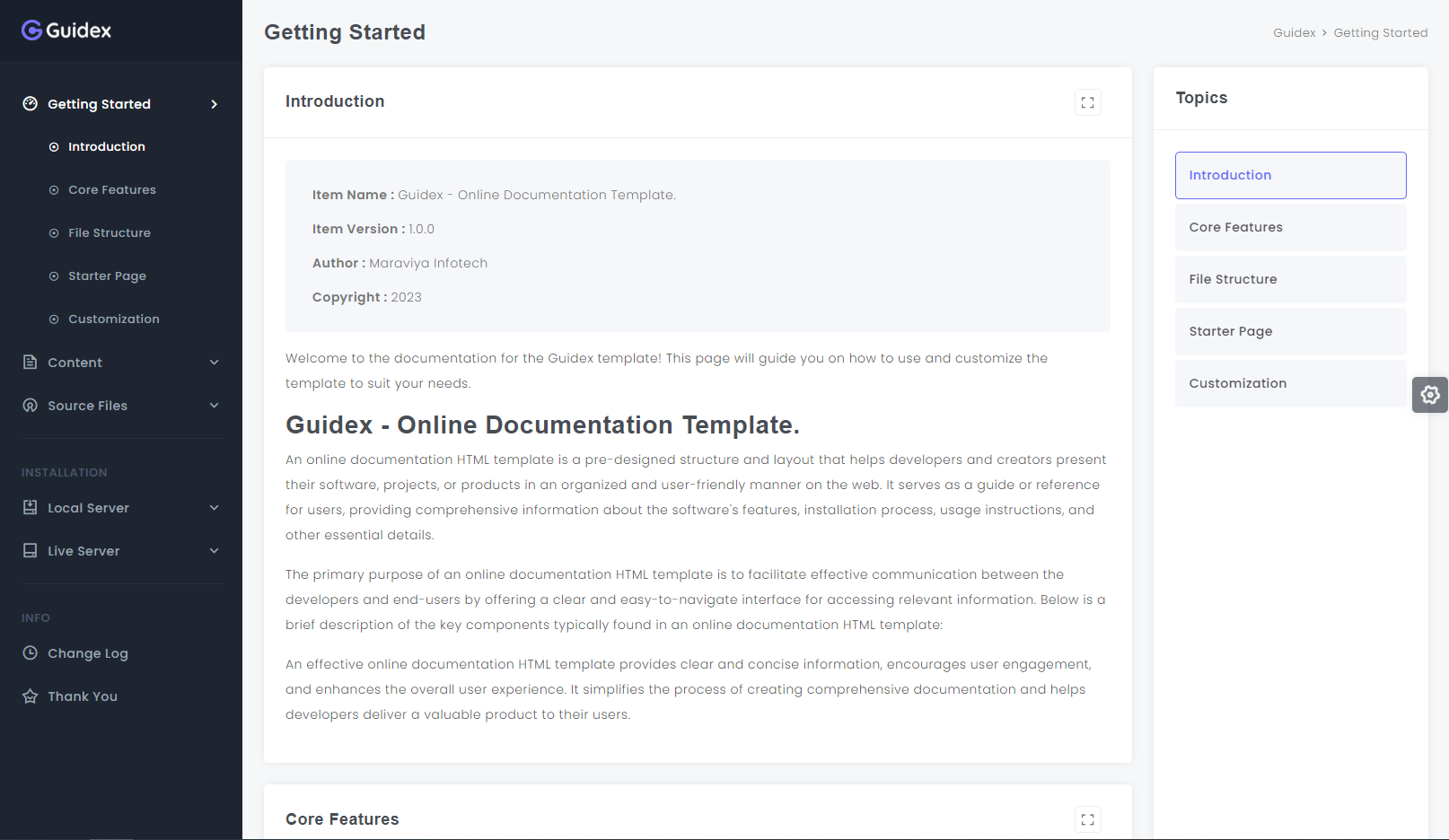This screenshot has width=1449, height=840.
Task: Select Core Features in the sidebar
Action: 111,190
